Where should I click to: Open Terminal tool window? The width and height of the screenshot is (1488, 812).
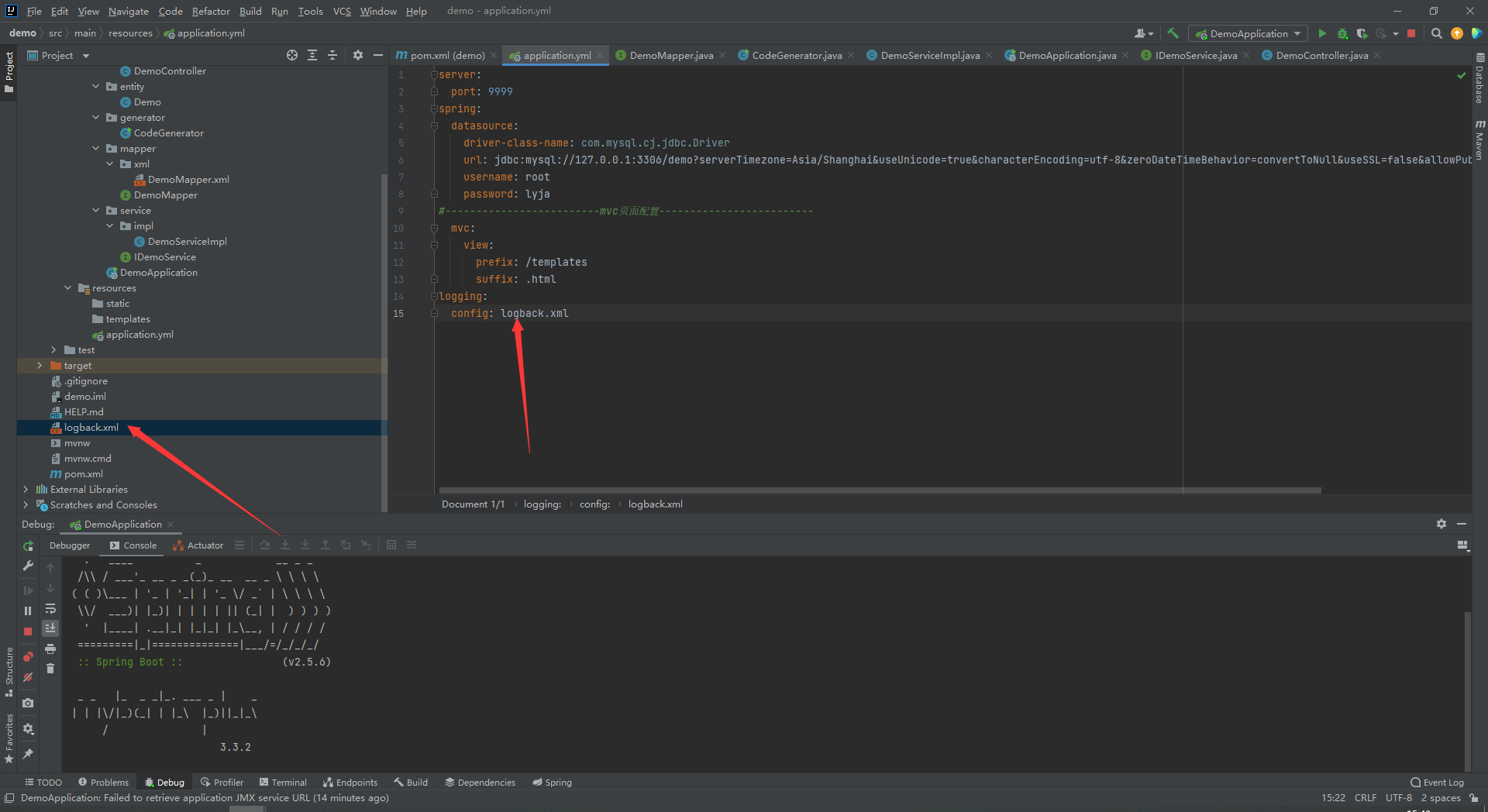point(283,783)
